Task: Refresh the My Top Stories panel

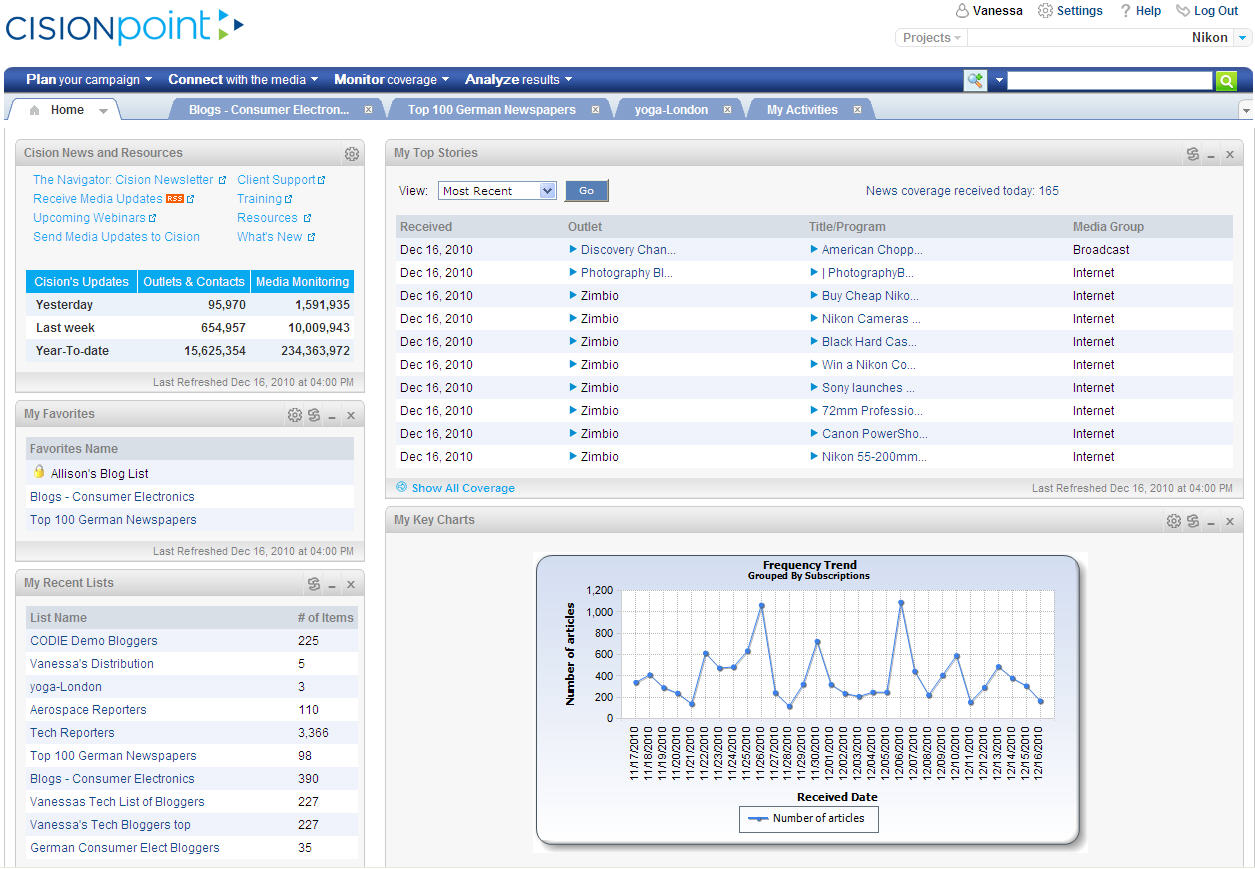Action: click(1193, 153)
